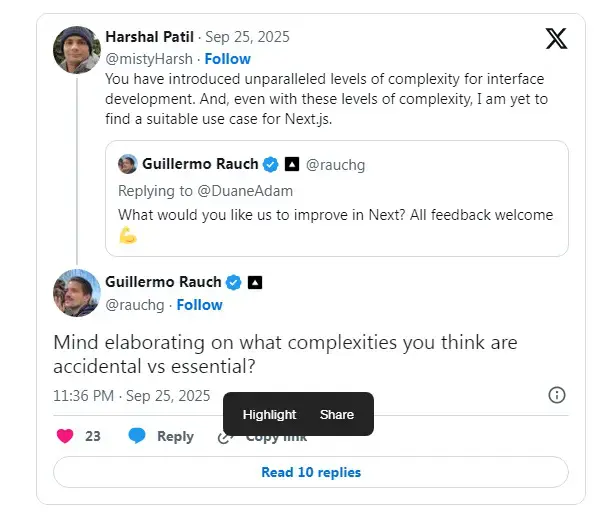Image resolution: width=613 pixels, height=528 pixels.
Task: Click the Vercel triangle badge beside reply author
Action: point(255,282)
